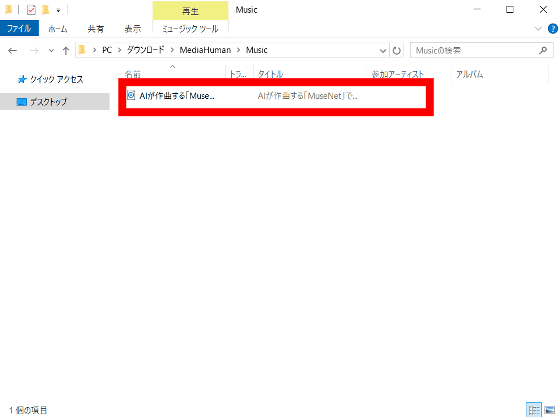Open the ファイル ribbon tab
Screen dimensions: 560x417
point(19,29)
